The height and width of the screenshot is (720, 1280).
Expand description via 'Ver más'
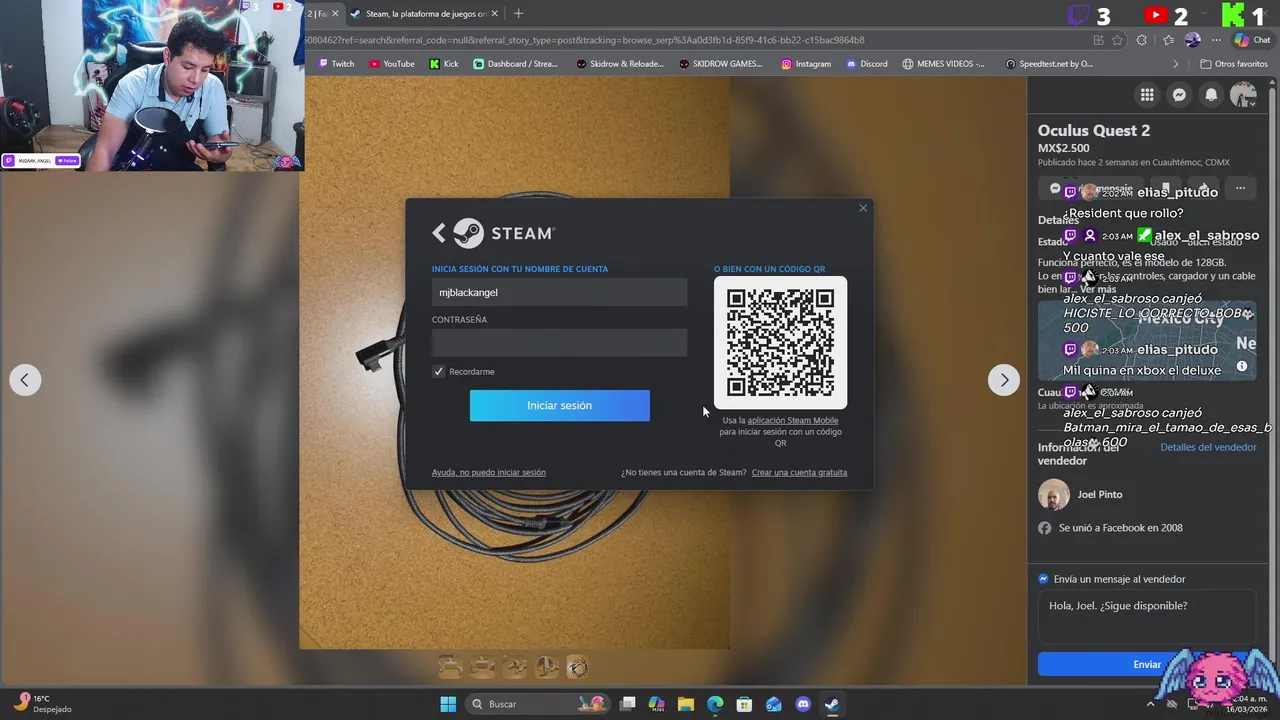point(1098,289)
